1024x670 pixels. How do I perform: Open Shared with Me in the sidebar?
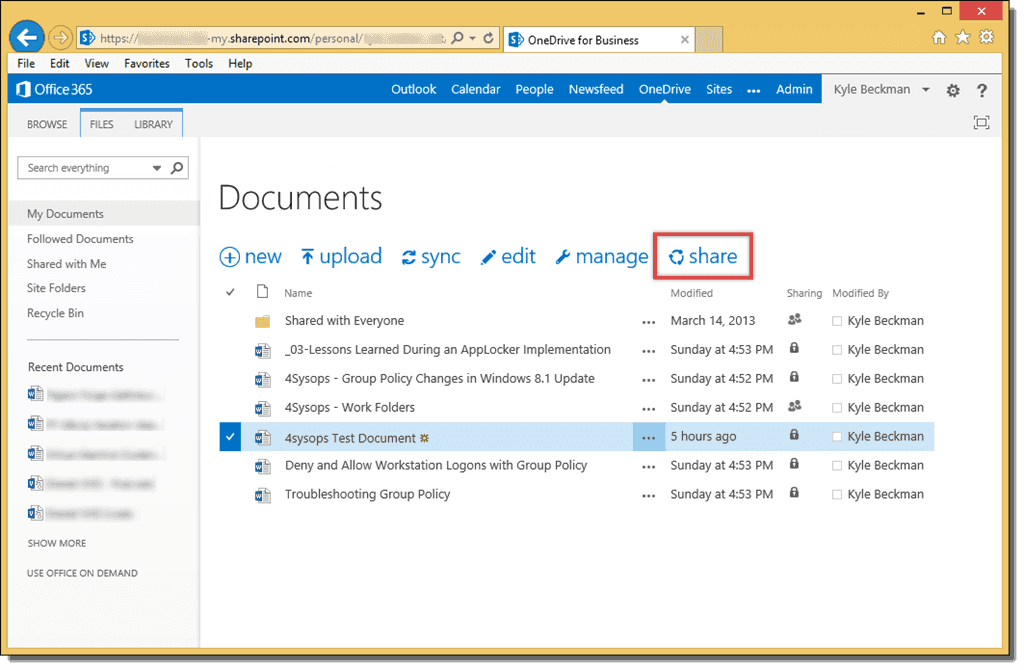coord(67,264)
